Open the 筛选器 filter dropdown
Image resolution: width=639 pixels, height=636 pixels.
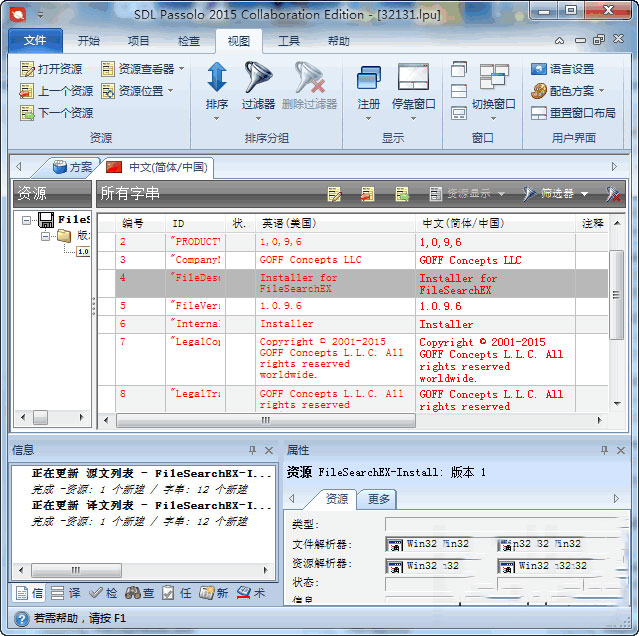(x=556, y=194)
